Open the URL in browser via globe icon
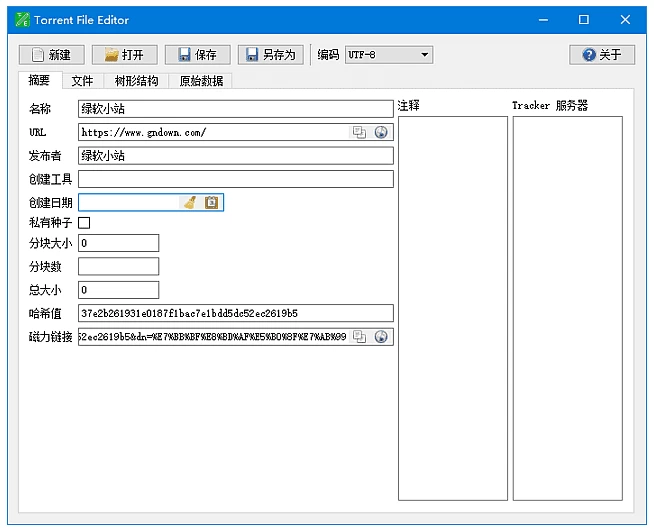The height and width of the screenshot is (532, 654). pyautogui.click(x=381, y=132)
